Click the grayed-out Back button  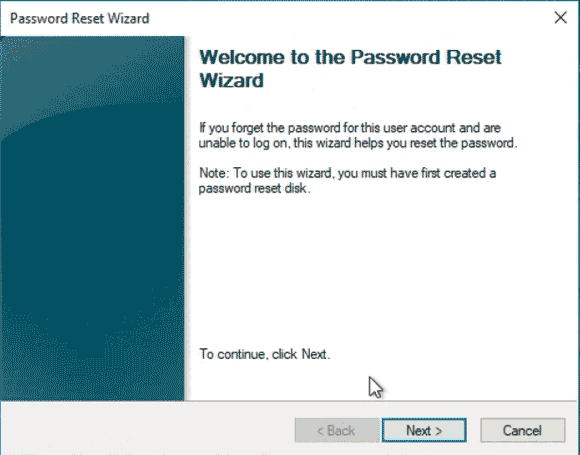(337, 430)
